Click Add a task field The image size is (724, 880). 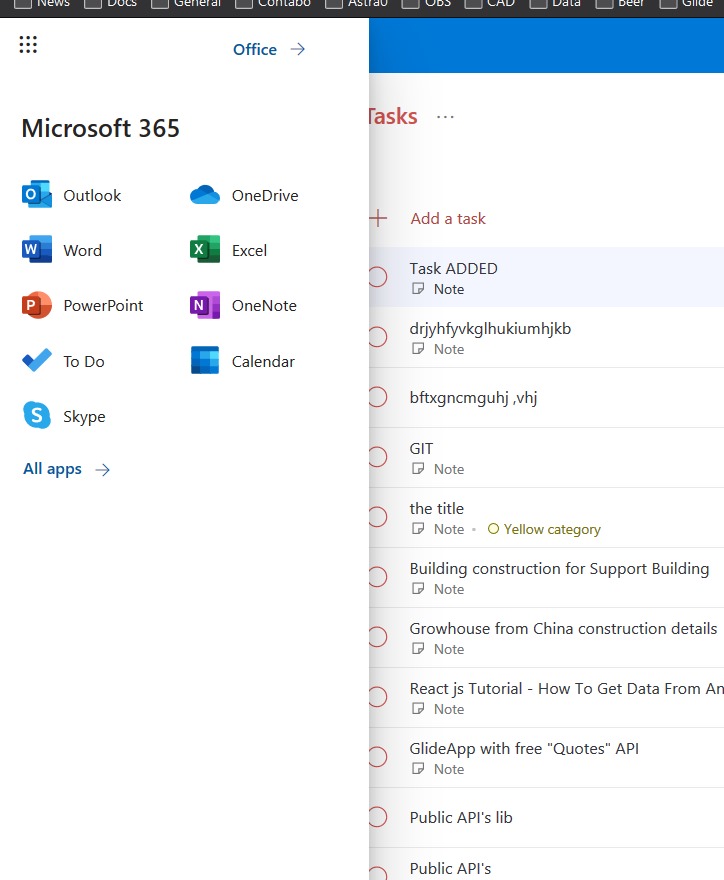(448, 218)
